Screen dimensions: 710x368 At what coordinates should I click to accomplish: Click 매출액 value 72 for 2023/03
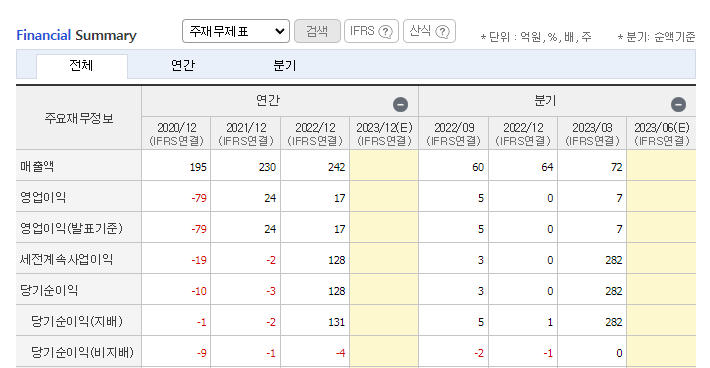pos(616,167)
